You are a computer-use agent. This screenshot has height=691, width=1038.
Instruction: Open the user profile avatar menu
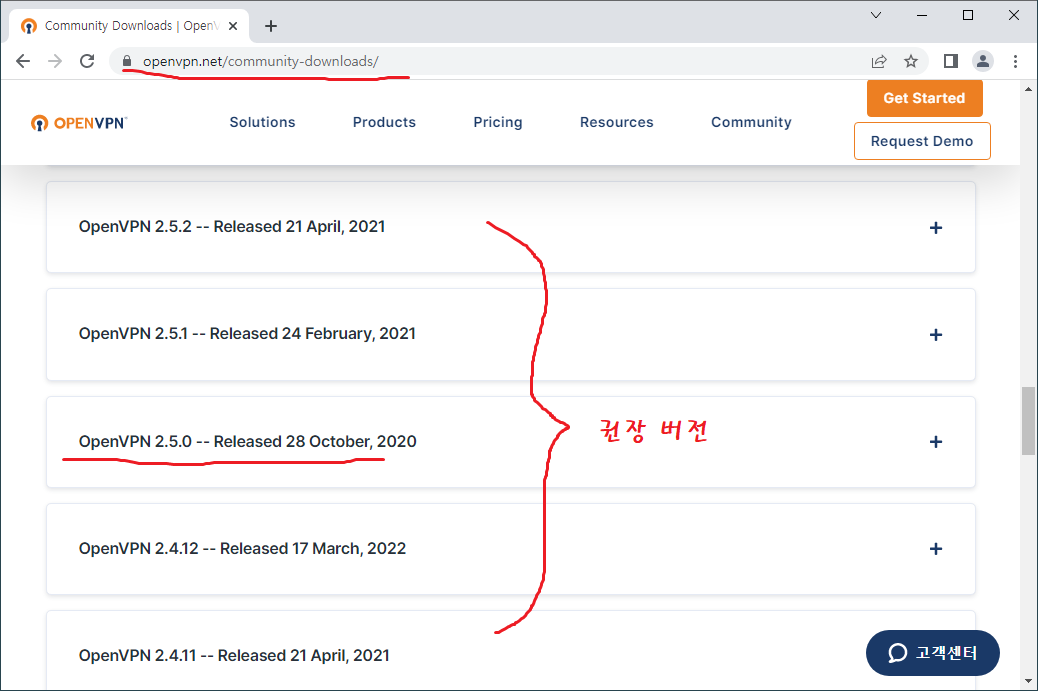983,62
